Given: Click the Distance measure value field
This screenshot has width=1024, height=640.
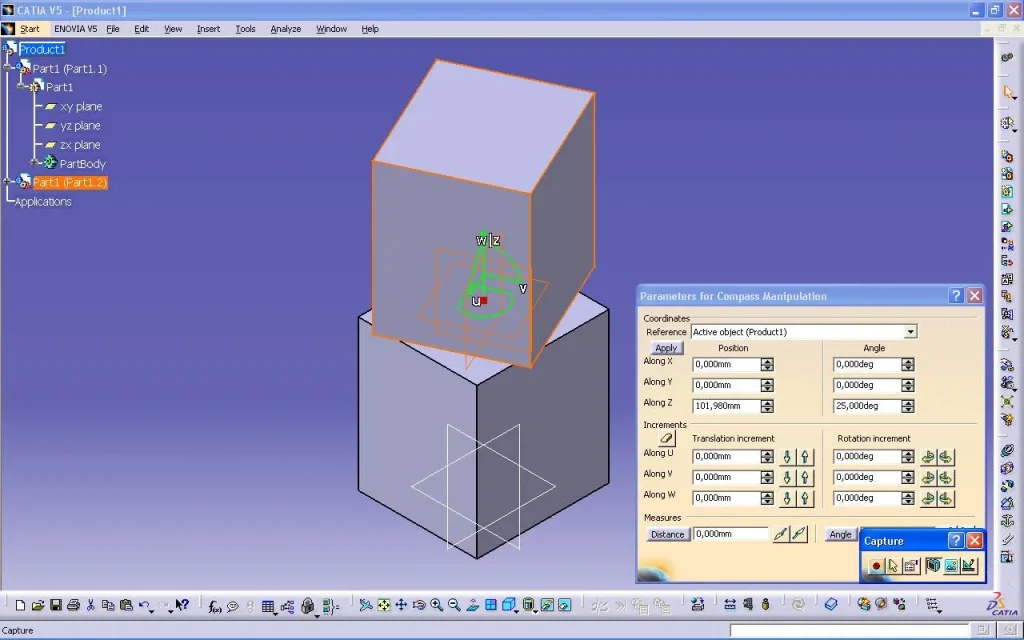Looking at the screenshot, I should 731,534.
